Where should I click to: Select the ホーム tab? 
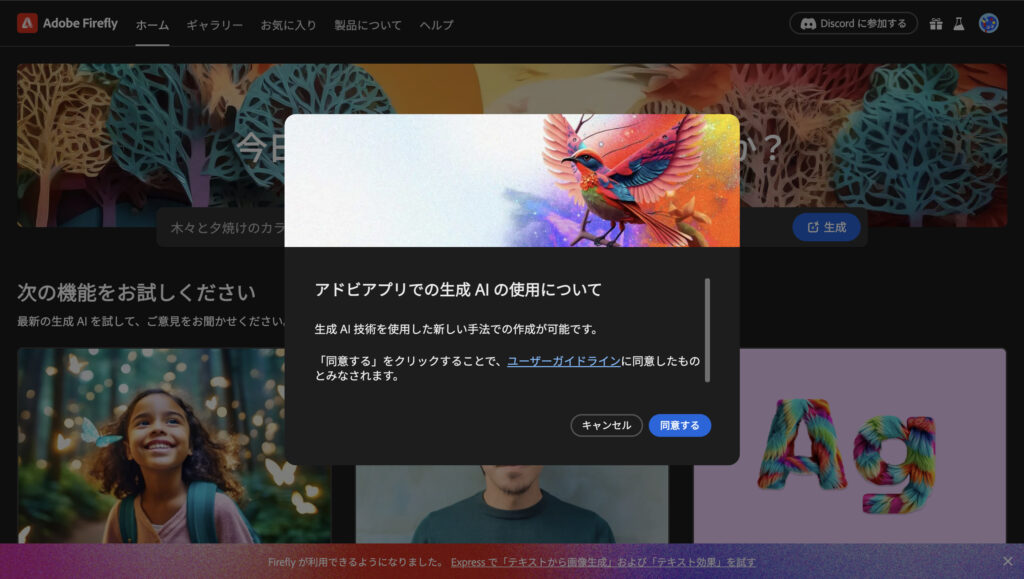[152, 25]
